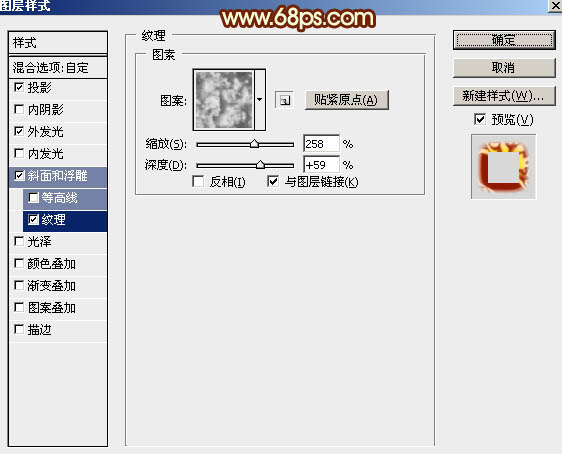Click the 缩放(S) slider handle

(254, 144)
